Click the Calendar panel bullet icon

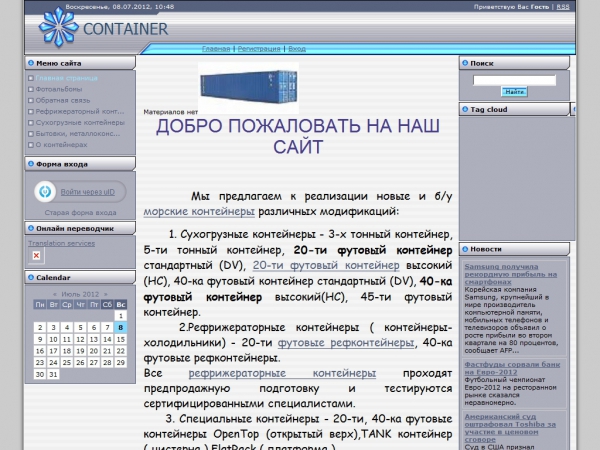(31, 277)
